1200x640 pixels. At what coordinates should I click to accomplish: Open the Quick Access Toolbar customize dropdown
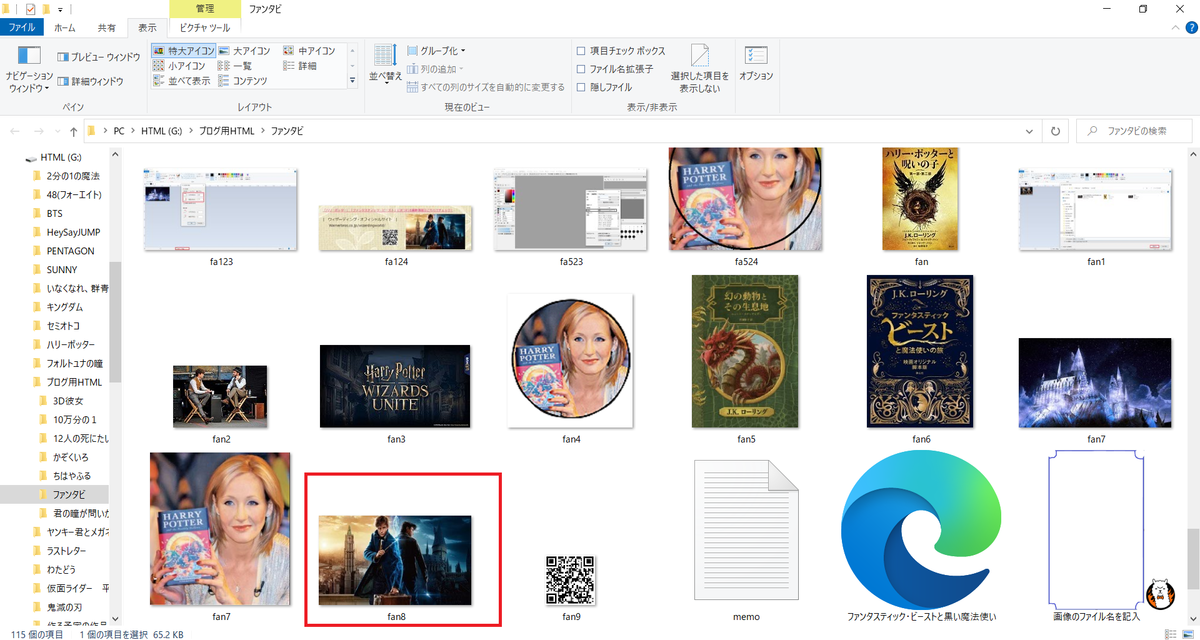pyautogui.click(x=62, y=9)
